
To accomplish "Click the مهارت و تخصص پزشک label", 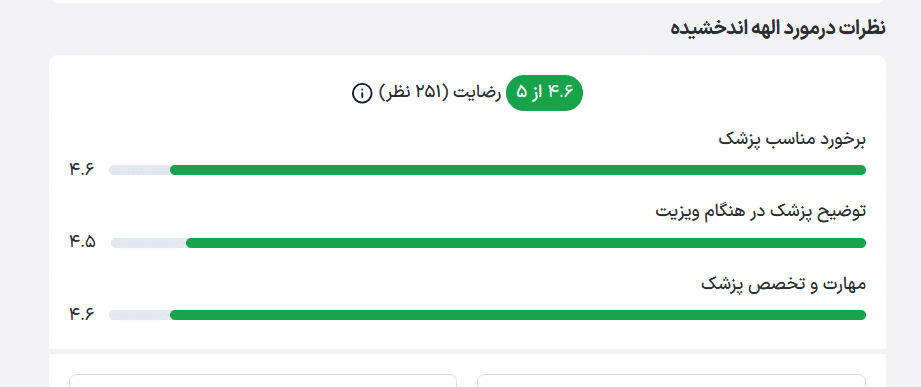I will tap(784, 284).
